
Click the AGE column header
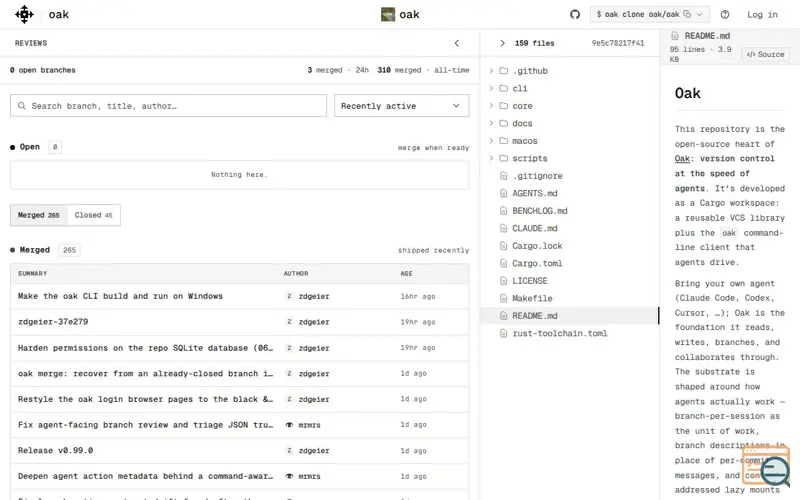pos(406,273)
